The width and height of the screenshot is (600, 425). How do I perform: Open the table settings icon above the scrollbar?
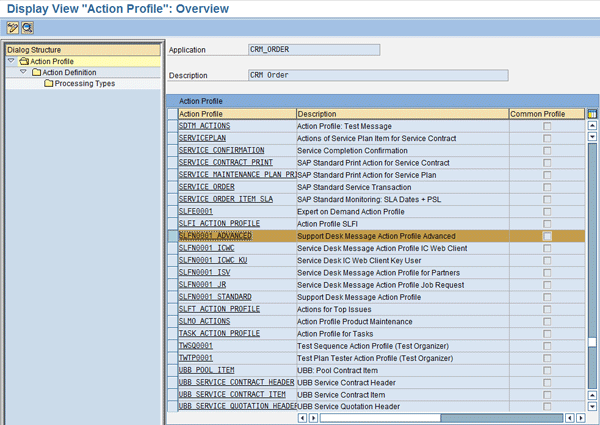[x=592, y=114]
